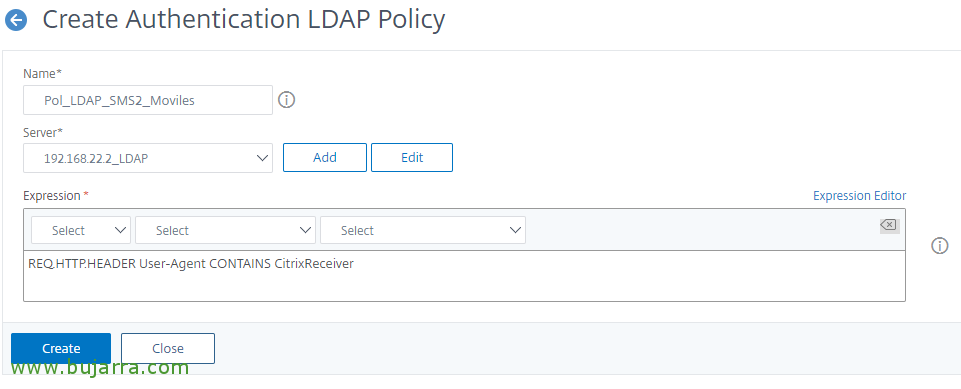Expand the middle expression Select dropdown
Image resolution: width=961 pixels, height=389 pixels.
[x=226, y=230]
